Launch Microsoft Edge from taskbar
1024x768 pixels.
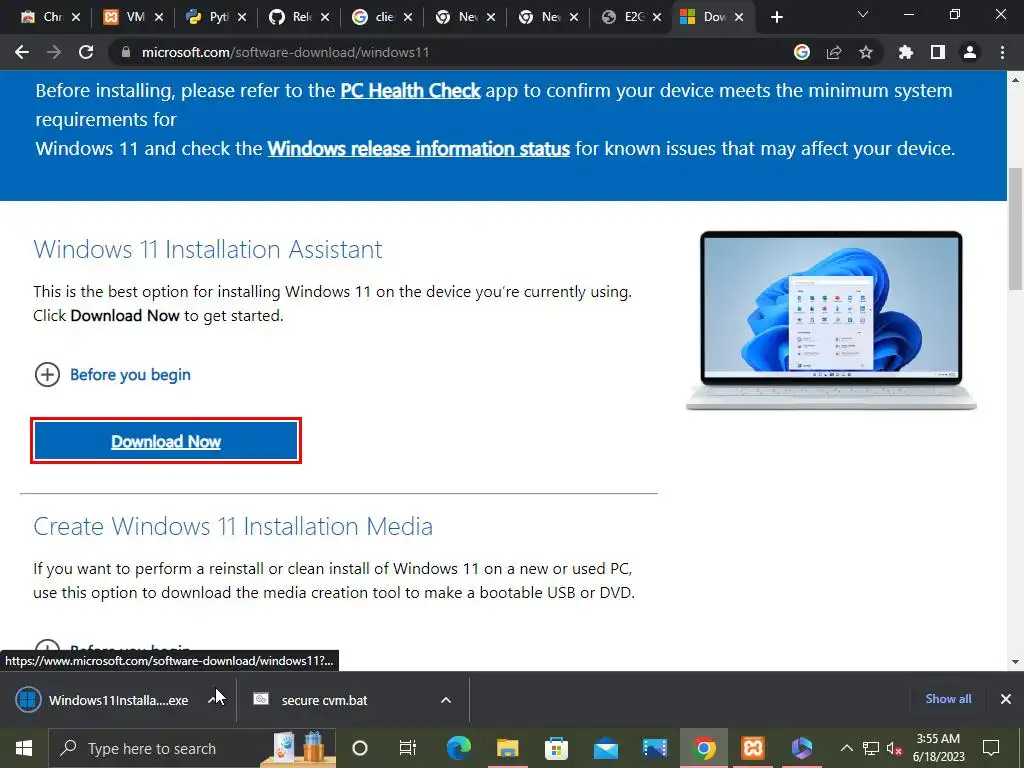click(x=458, y=748)
